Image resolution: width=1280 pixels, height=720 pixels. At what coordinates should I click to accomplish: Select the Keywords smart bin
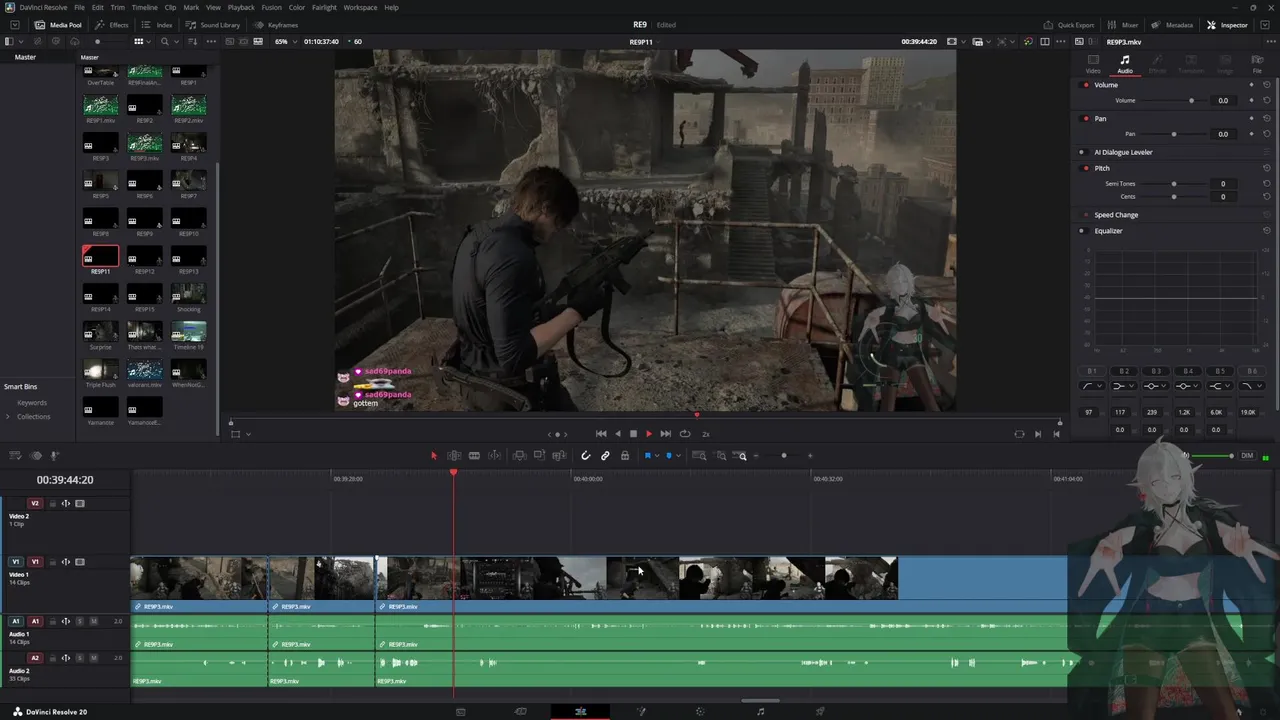tap(32, 403)
